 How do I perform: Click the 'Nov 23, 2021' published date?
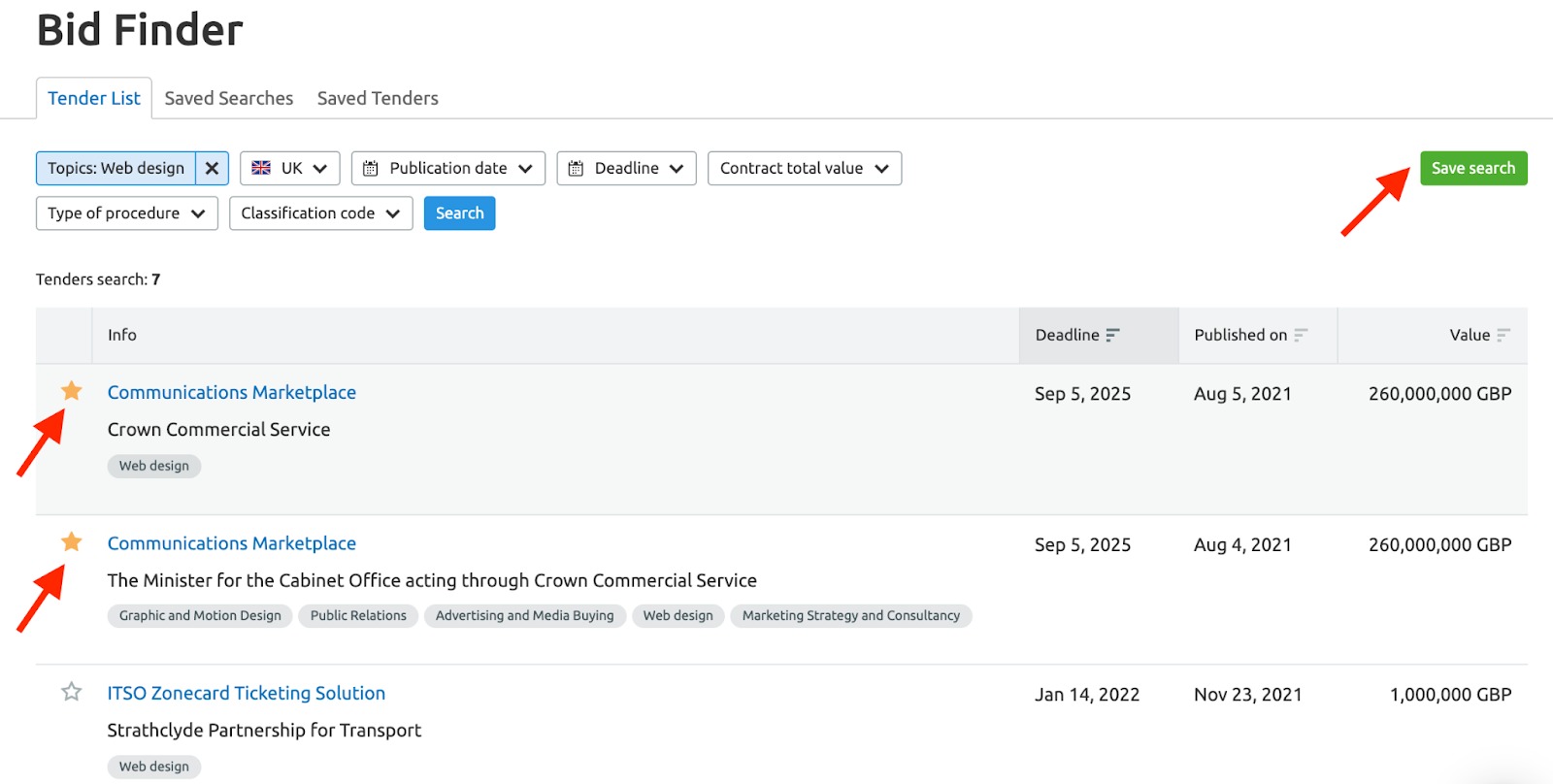[1248, 695]
